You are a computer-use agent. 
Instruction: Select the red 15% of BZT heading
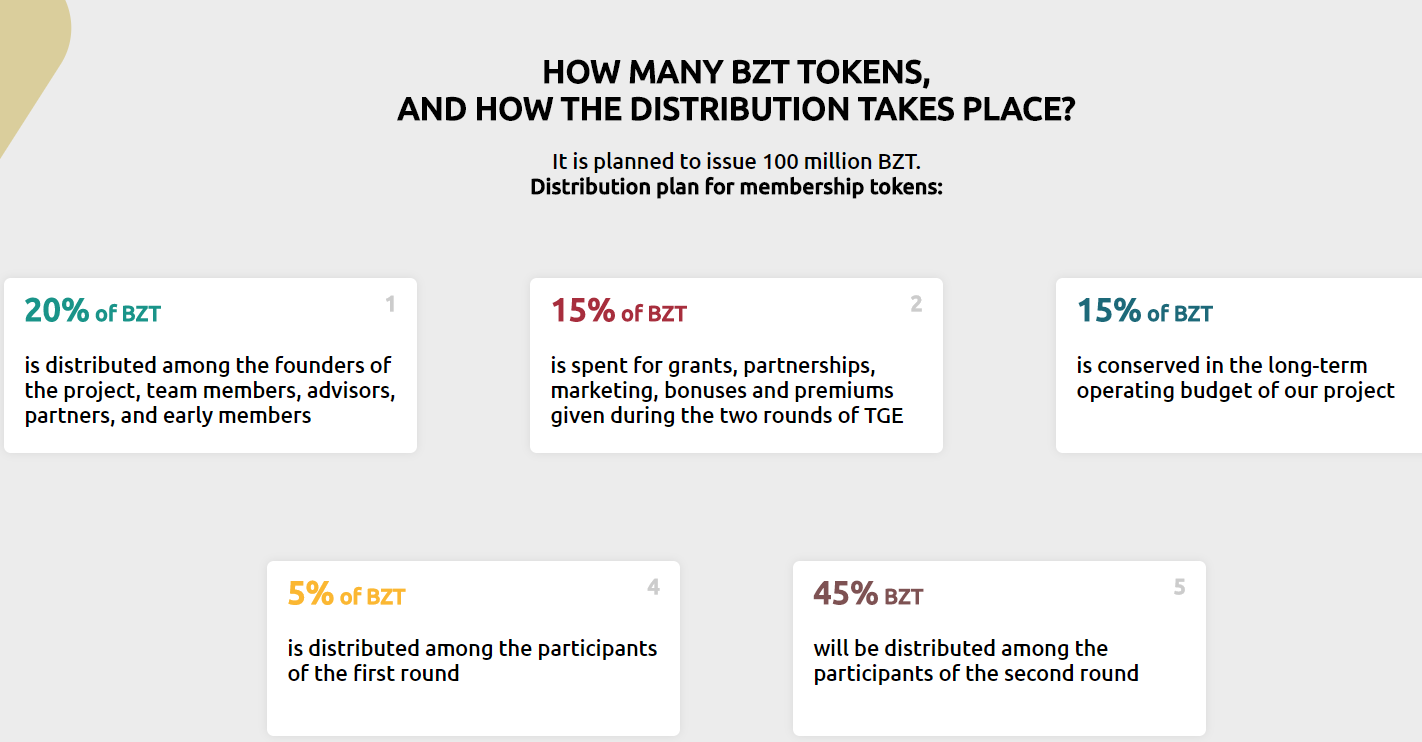[x=619, y=311]
